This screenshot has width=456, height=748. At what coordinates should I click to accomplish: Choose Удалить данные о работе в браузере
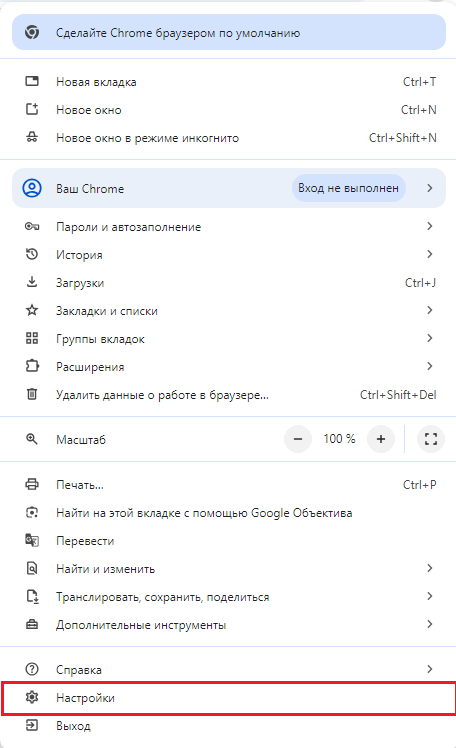[x=228, y=395]
